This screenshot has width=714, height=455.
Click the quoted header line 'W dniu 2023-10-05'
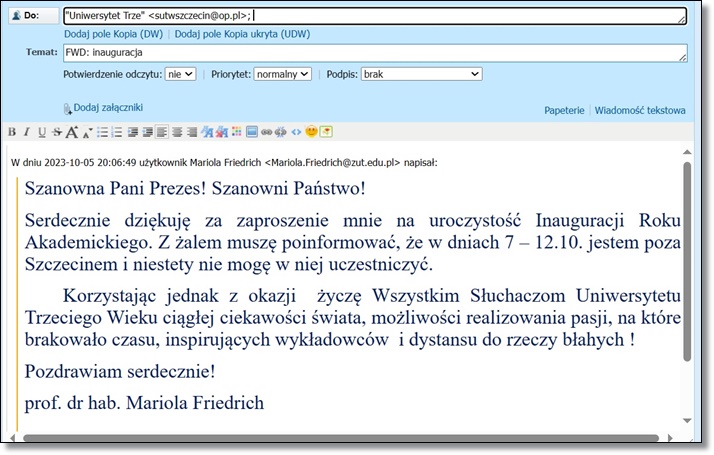click(x=224, y=163)
